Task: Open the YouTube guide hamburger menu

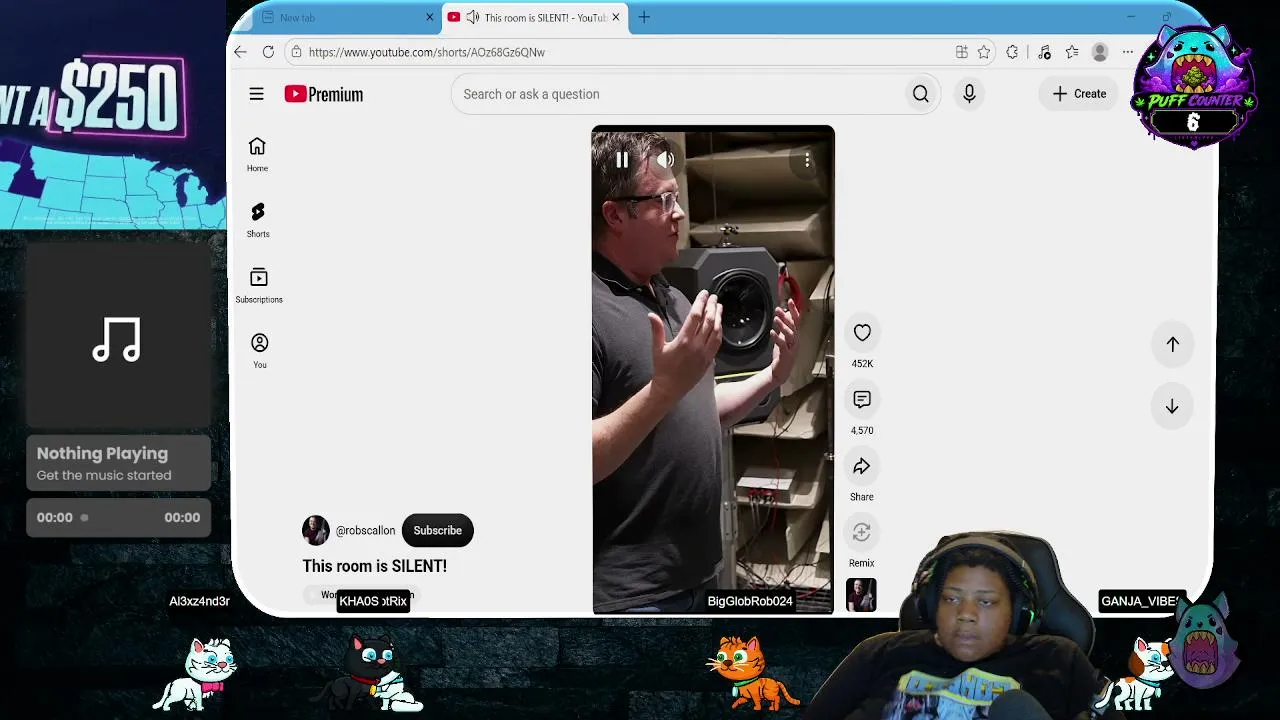Action: (x=257, y=94)
